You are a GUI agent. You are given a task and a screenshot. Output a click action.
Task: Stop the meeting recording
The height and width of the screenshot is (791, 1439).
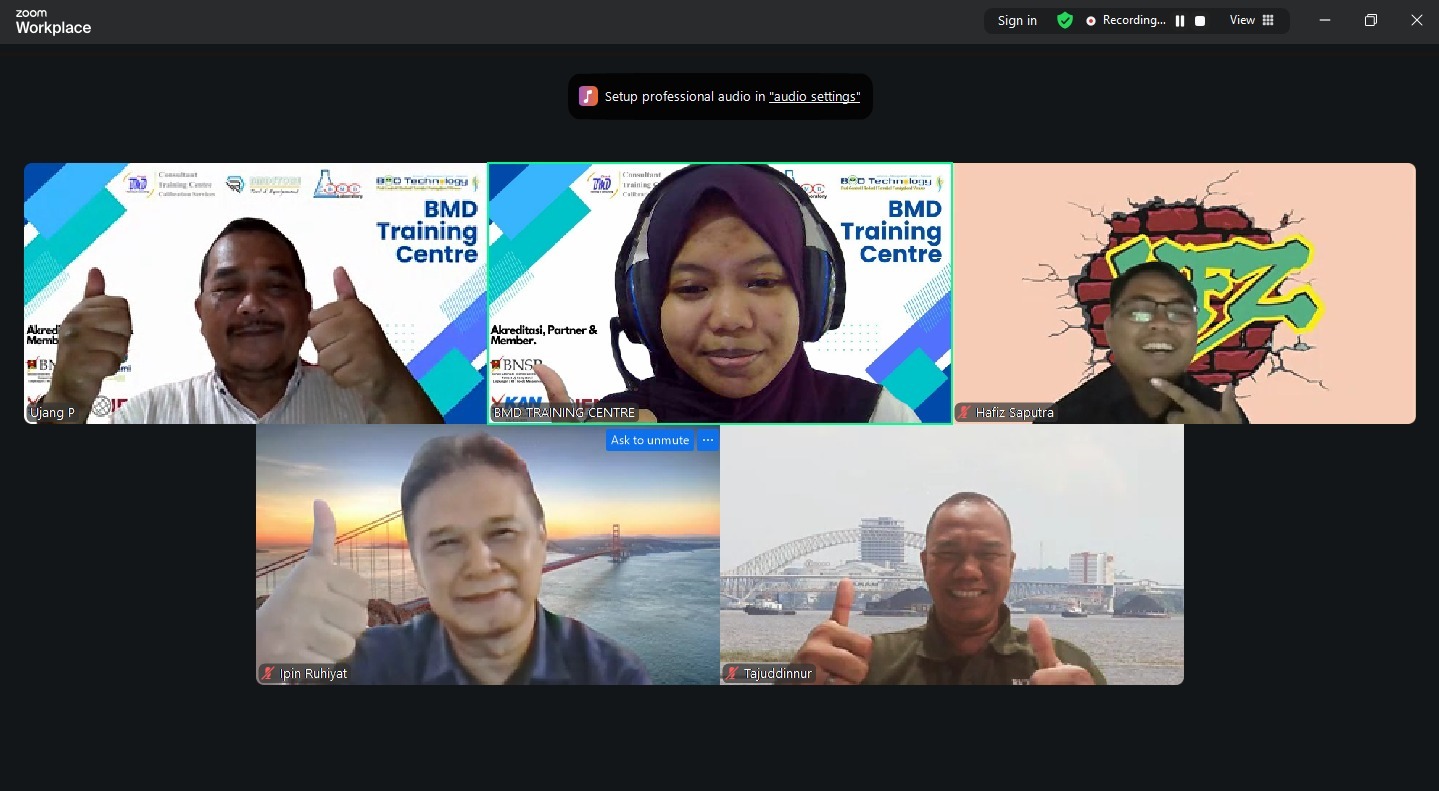tap(1200, 21)
